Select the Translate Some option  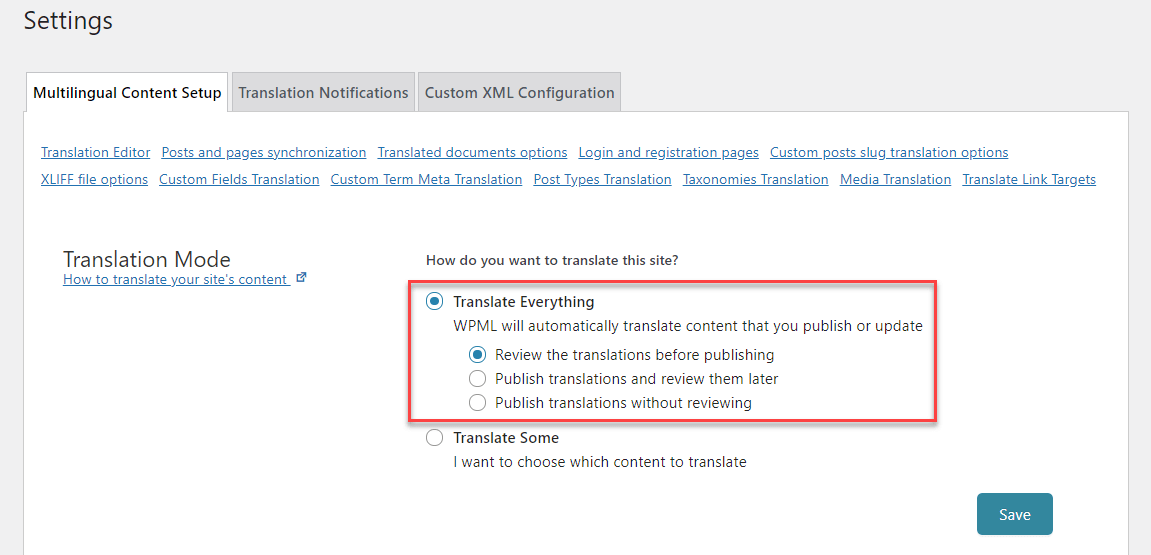click(x=435, y=438)
